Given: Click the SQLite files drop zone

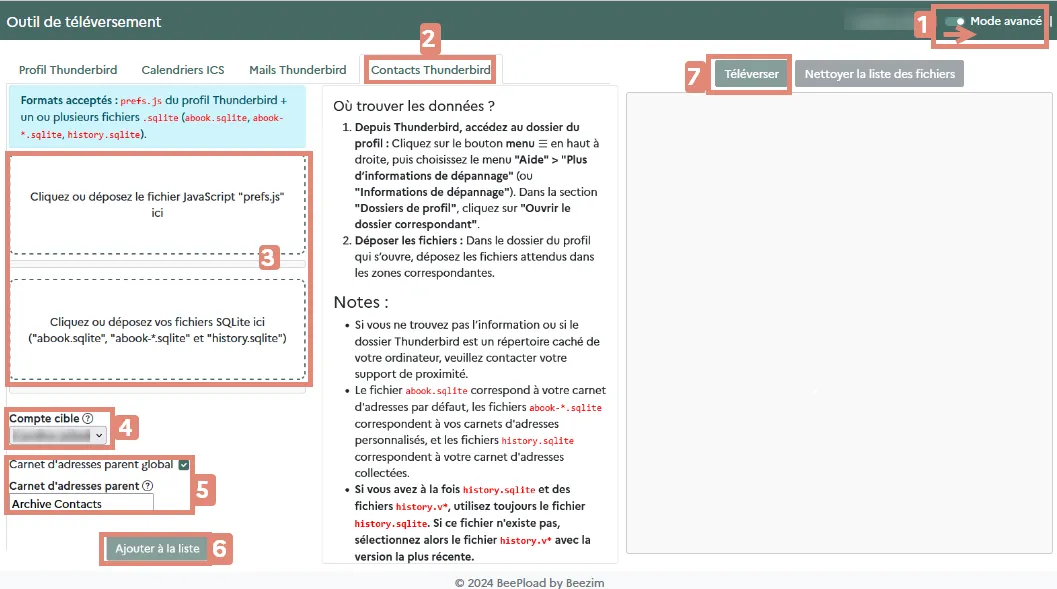Looking at the screenshot, I should click(x=157, y=330).
